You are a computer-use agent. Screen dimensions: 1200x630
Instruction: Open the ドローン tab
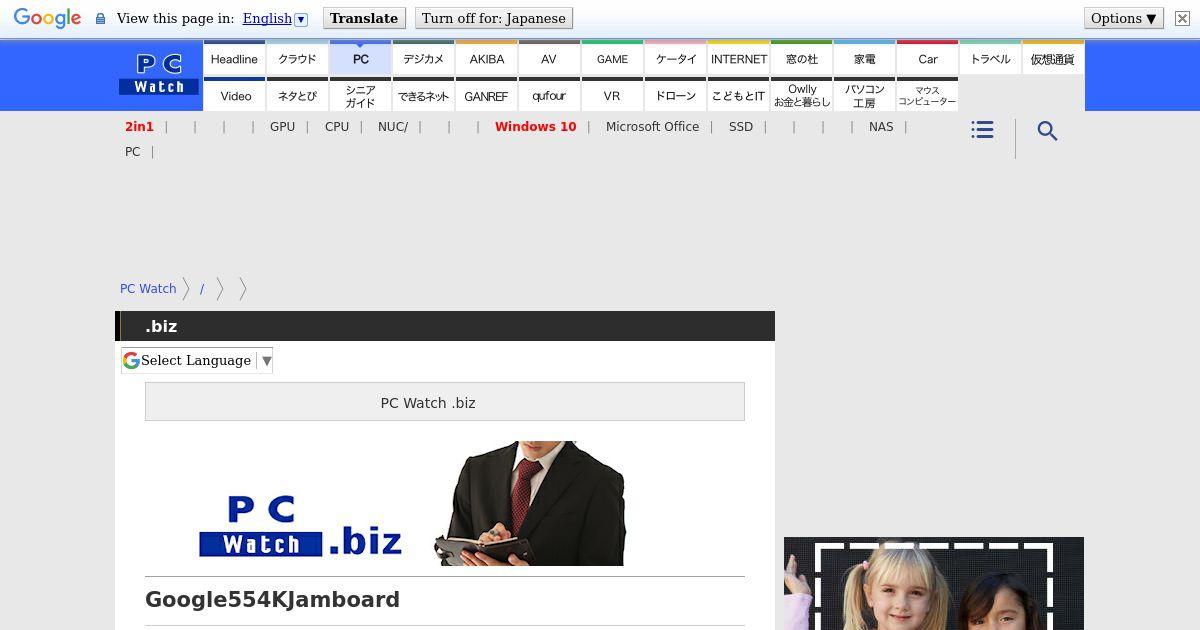(675, 95)
